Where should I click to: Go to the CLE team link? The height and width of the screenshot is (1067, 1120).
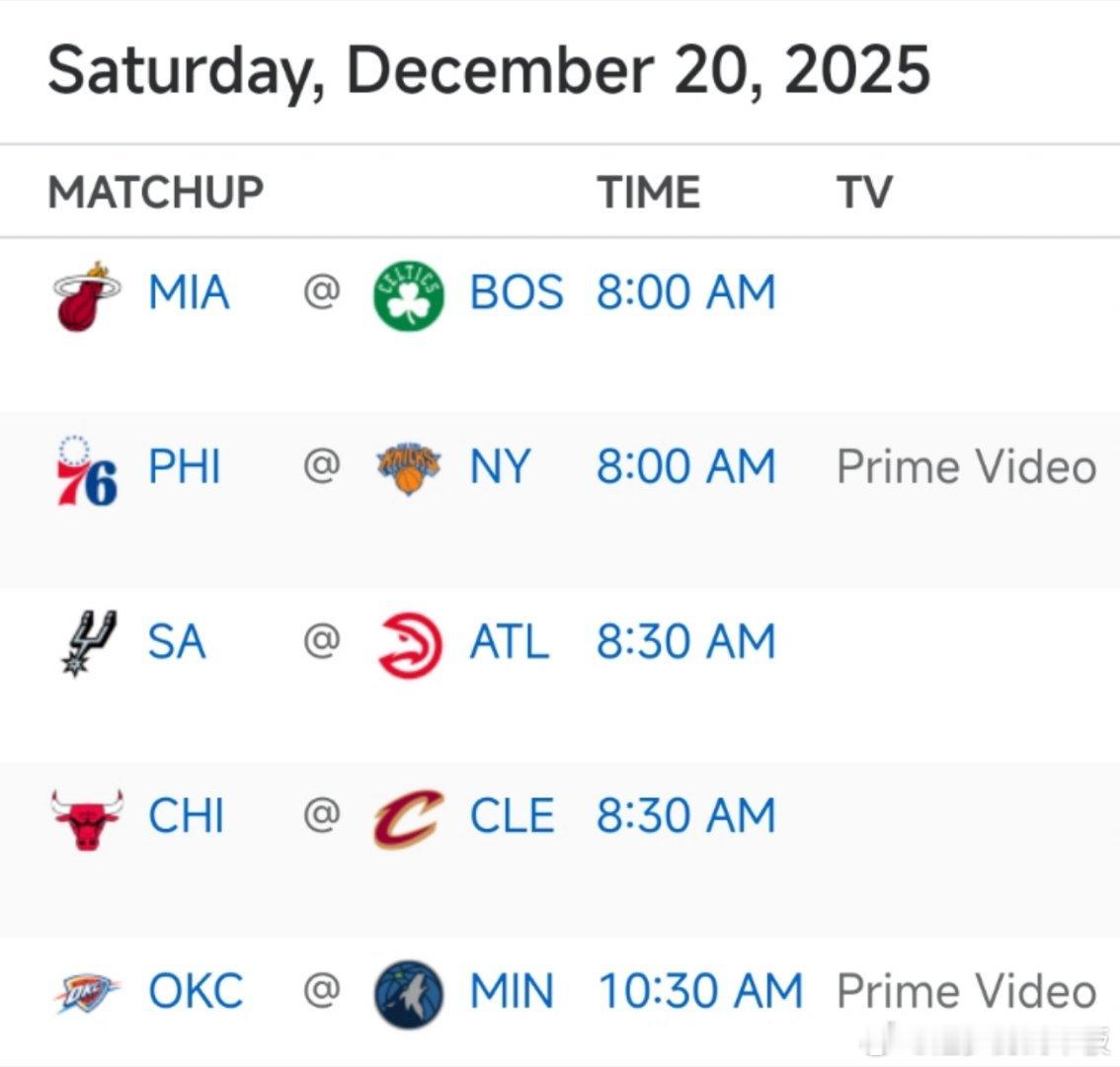point(512,816)
